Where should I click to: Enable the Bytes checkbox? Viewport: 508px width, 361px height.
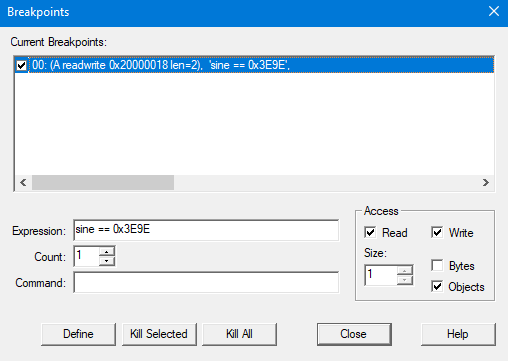(437, 266)
